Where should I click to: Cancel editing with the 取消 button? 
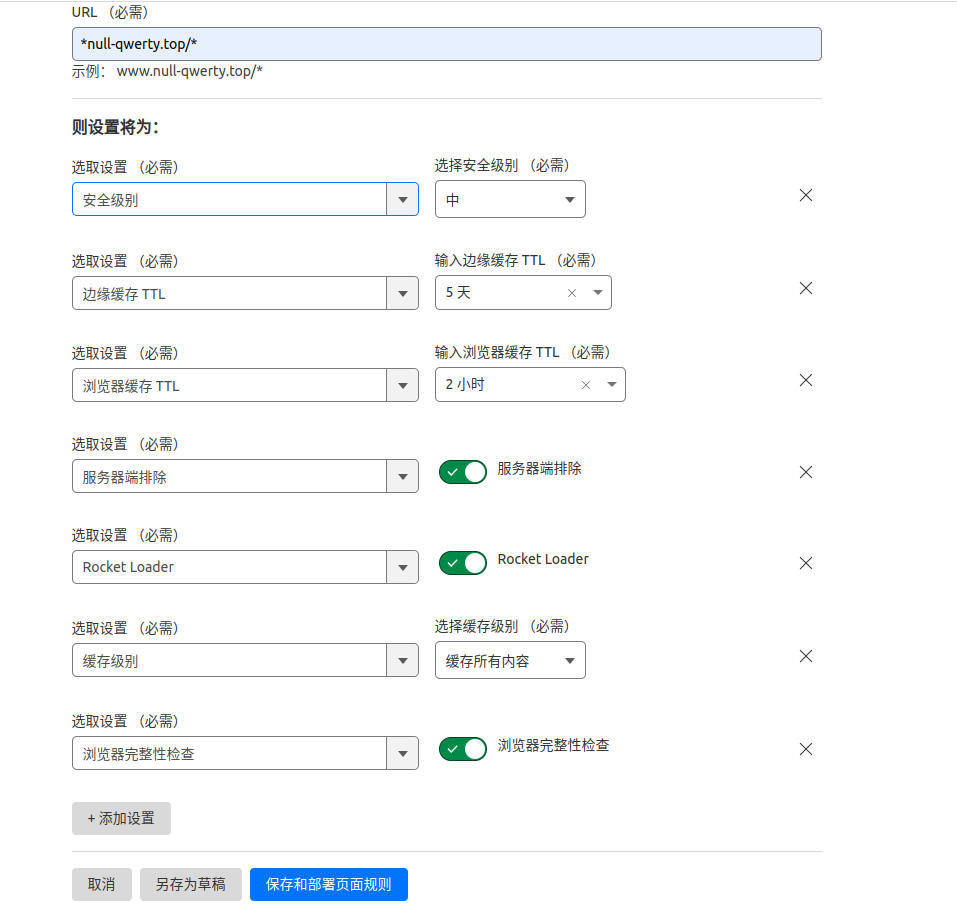pos(101,884)
